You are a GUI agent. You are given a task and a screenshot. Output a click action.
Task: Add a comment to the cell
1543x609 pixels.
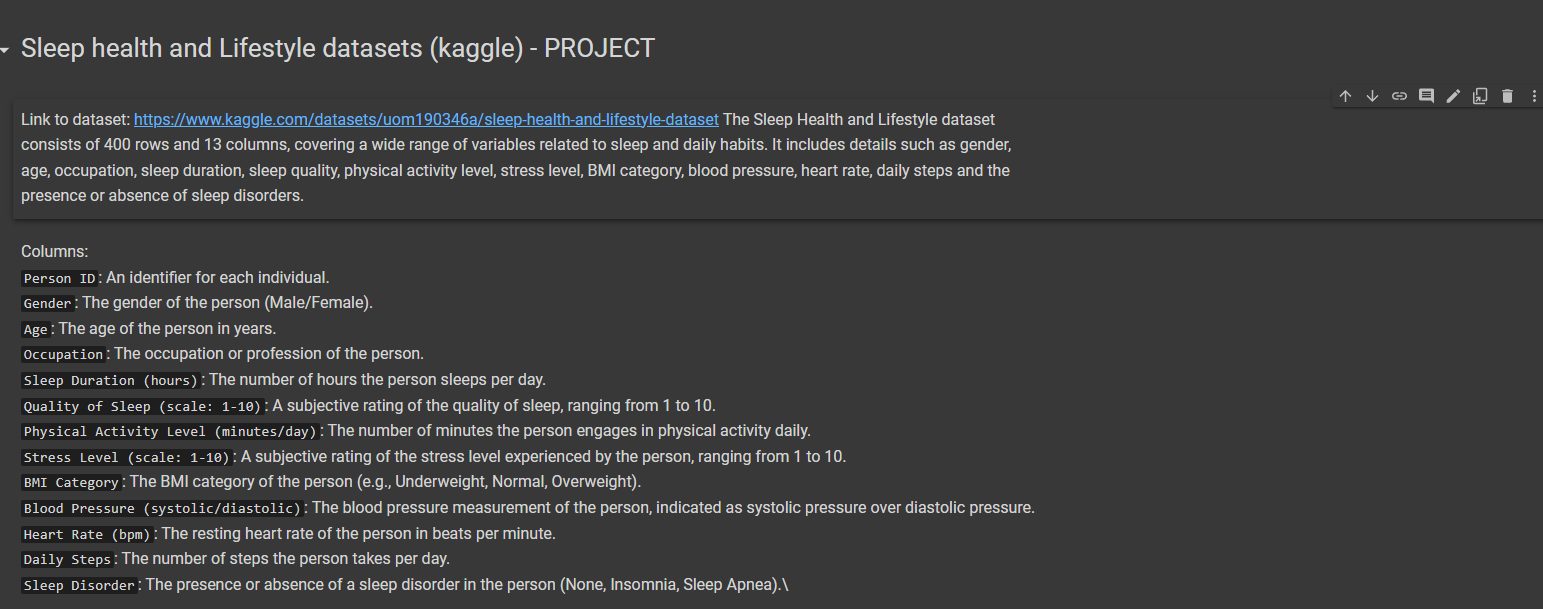pos(1426,96)
